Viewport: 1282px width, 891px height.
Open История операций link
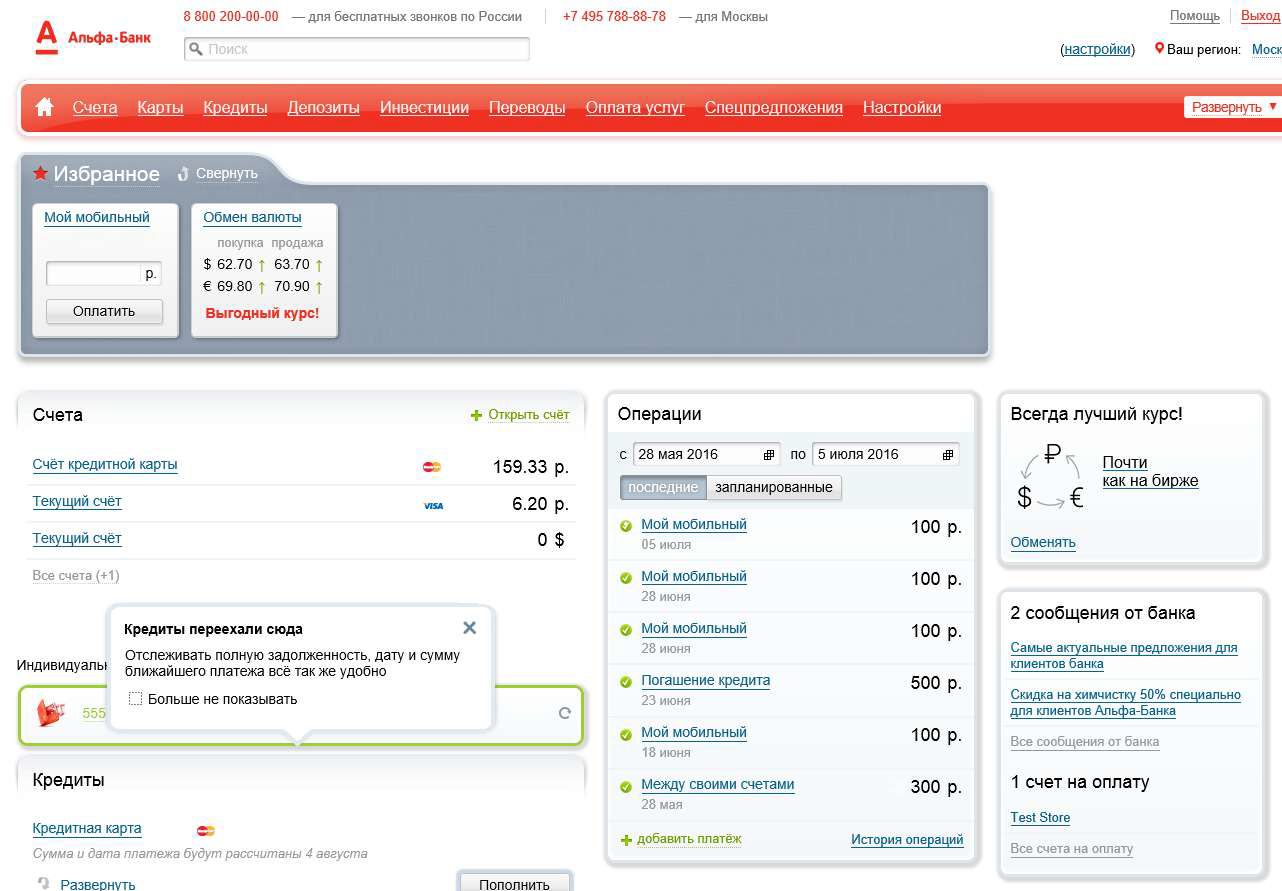(x=907, y=840)
